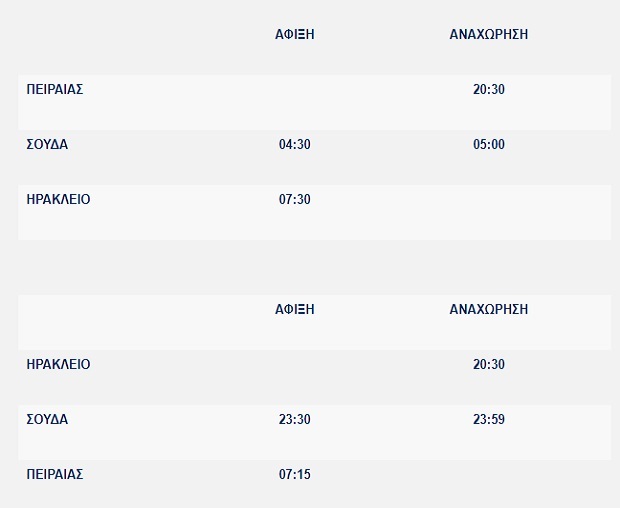Select ΗΡΑΚΛΕΙΟ port in the bottom timetable
This screenshot has width=620, height=508.
click(58, 364)
